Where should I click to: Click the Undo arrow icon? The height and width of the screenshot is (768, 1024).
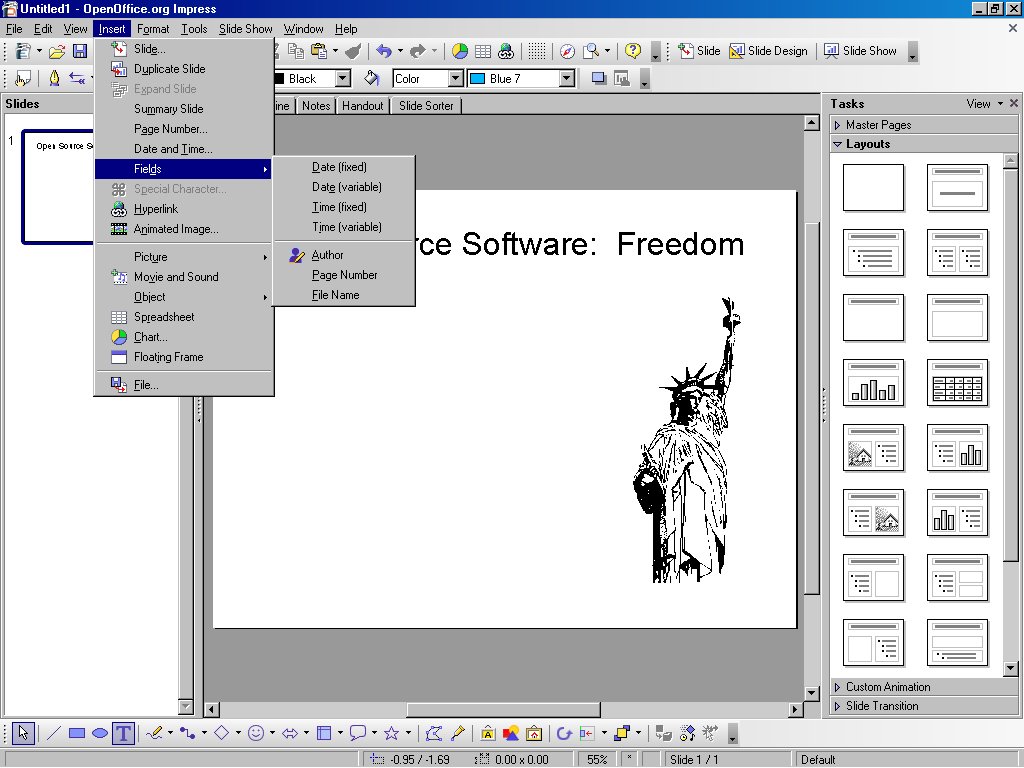point(383,51)
